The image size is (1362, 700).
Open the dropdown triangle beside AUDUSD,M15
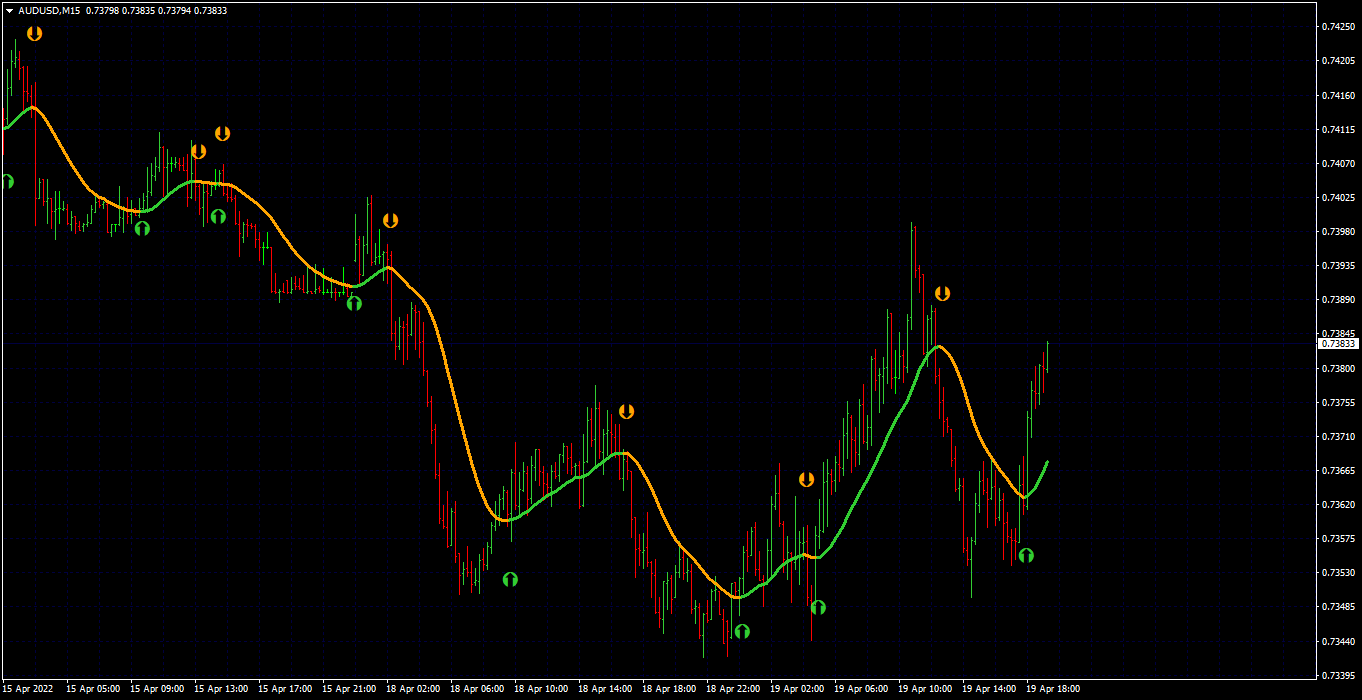(9, 10)
